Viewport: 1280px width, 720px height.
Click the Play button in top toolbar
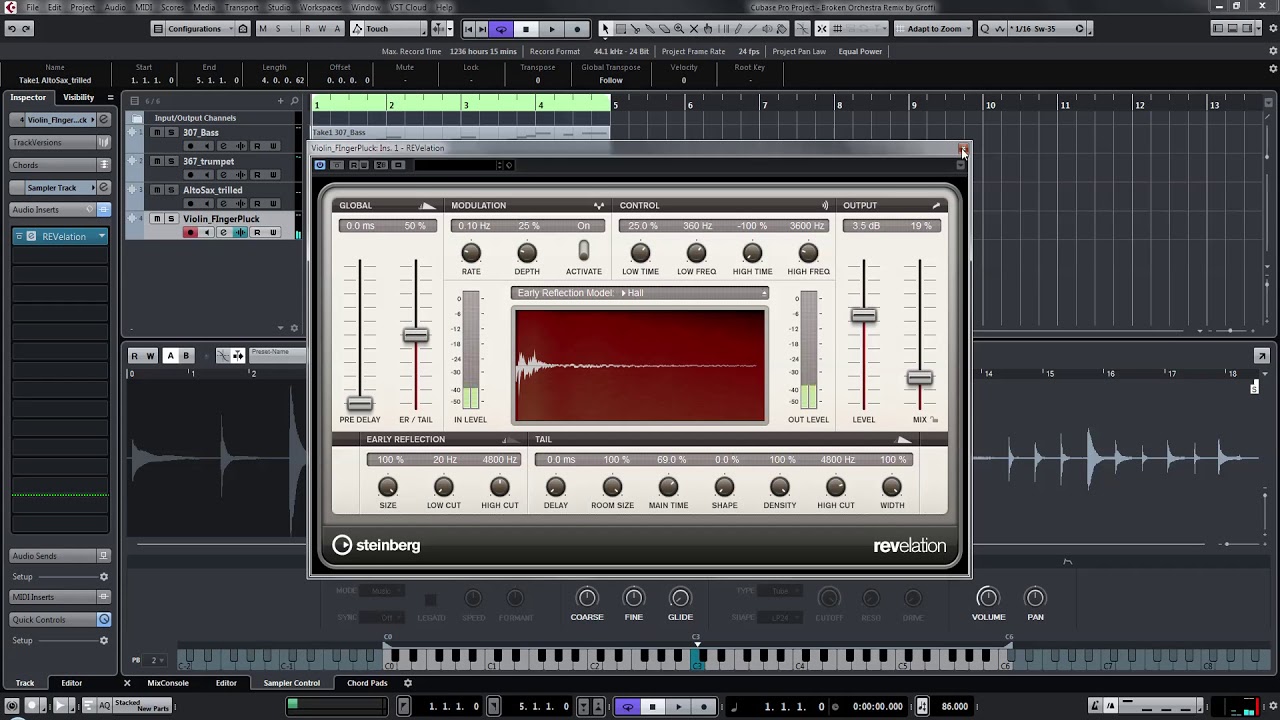point(552,29)
